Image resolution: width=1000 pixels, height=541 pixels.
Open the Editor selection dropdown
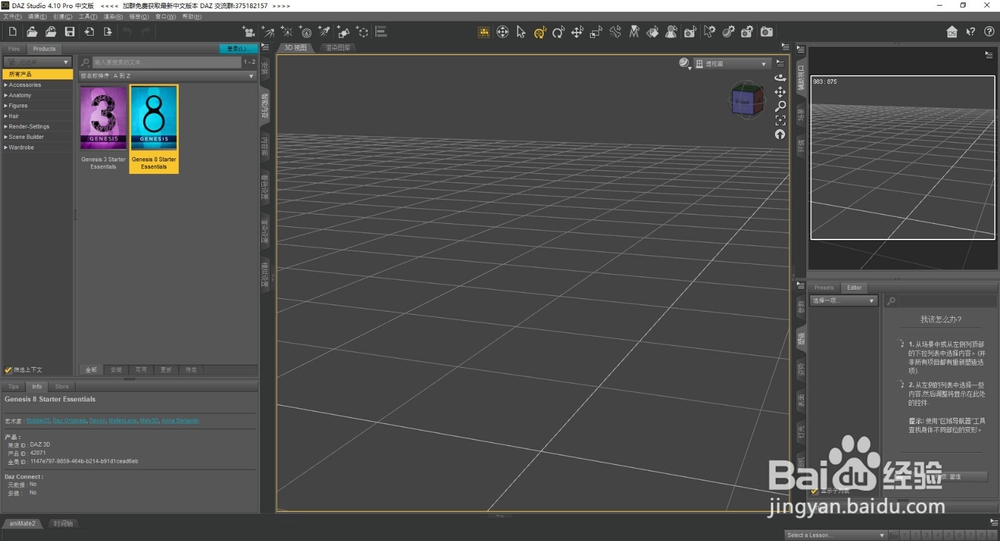pos(844,300)
